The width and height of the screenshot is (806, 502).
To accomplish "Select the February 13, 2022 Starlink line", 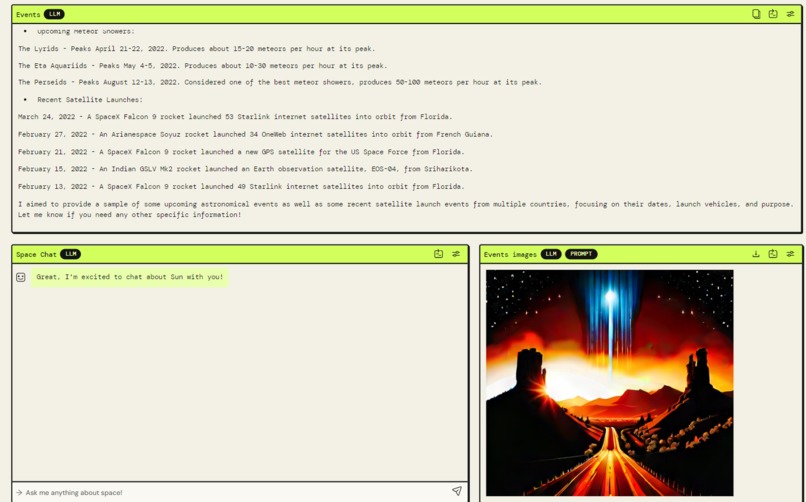I will pos(241,187).
